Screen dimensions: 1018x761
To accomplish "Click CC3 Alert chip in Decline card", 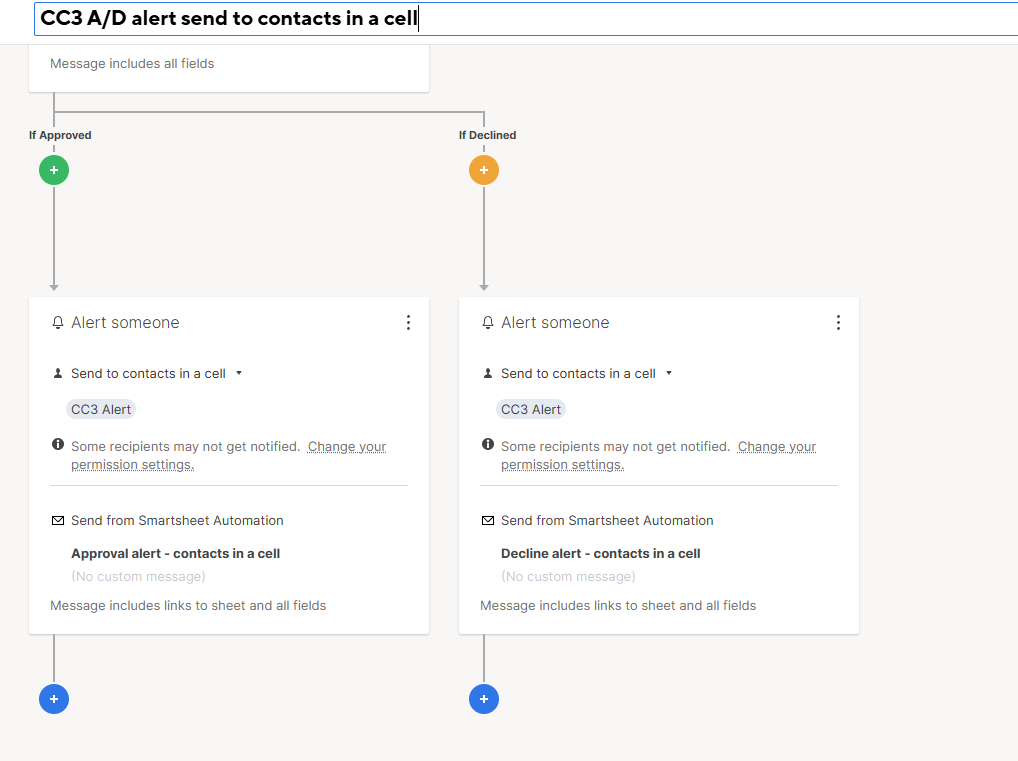I will pos(531,409).
